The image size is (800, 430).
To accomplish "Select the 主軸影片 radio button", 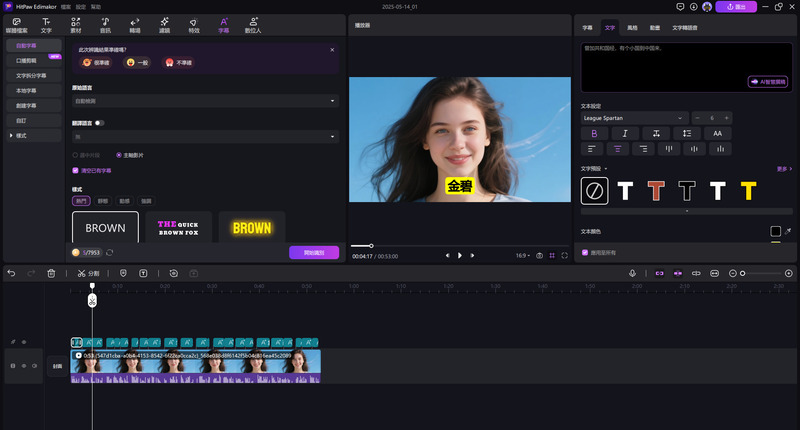I will (120, 155).
